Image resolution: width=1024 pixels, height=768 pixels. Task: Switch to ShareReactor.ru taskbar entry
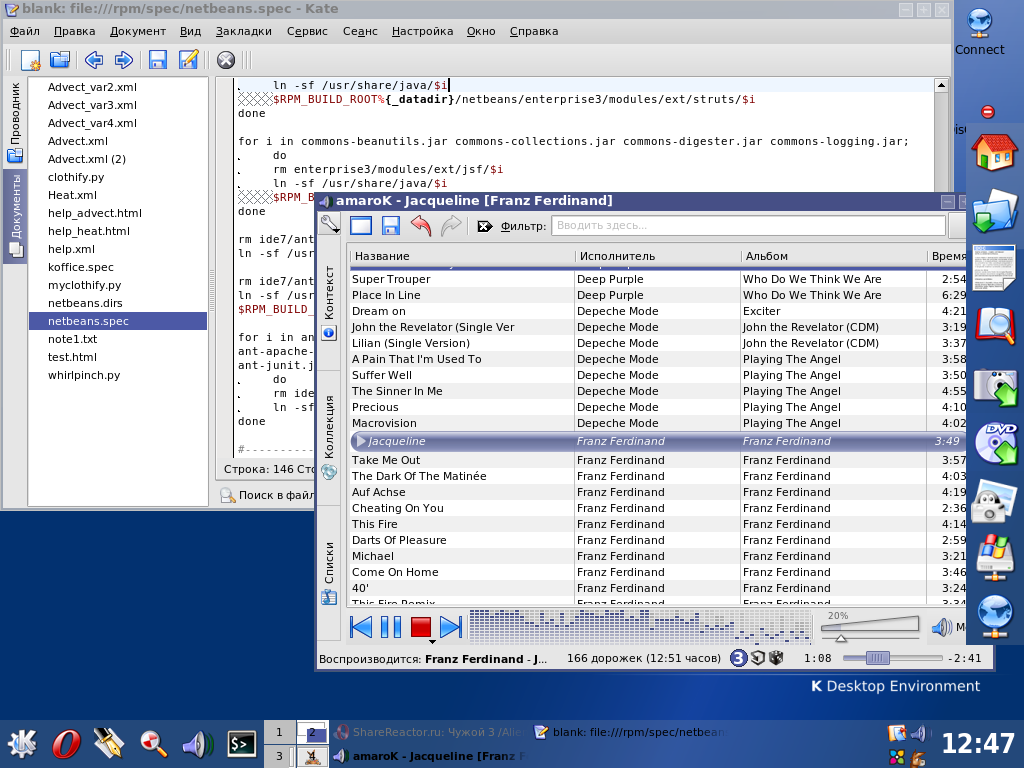[428, 732]
